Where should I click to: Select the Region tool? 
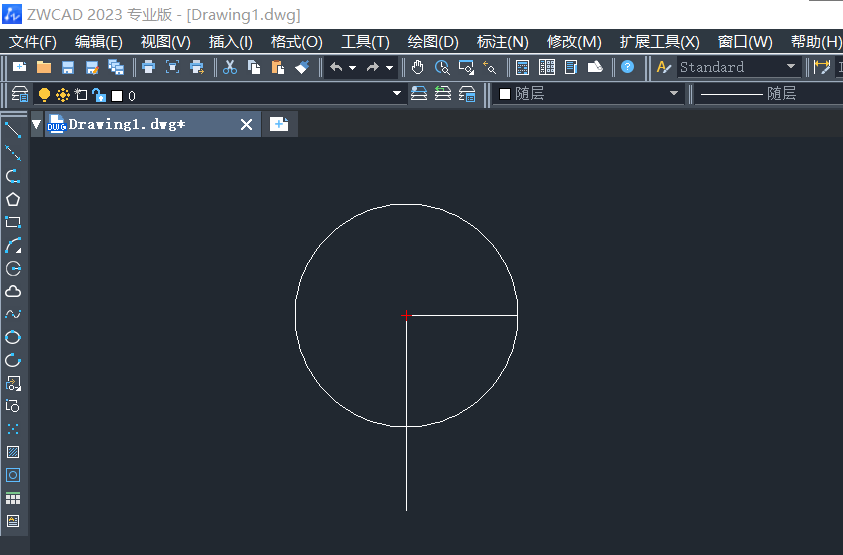[x=13, y=475]
